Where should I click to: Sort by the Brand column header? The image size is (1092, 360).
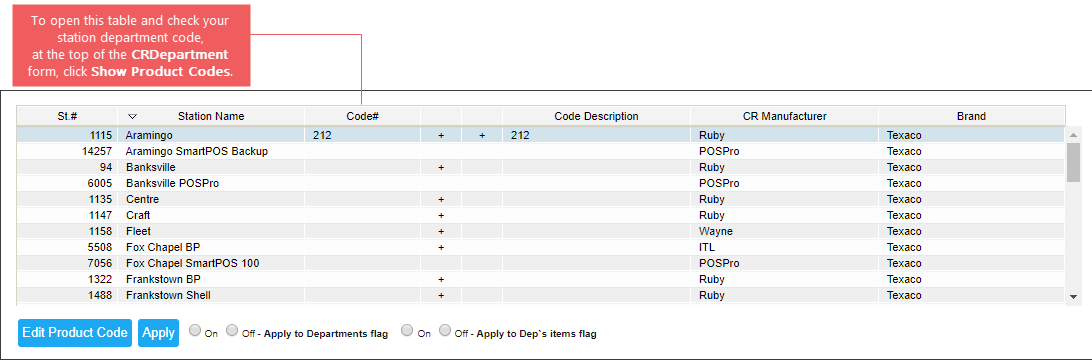[x=972, y=116]
